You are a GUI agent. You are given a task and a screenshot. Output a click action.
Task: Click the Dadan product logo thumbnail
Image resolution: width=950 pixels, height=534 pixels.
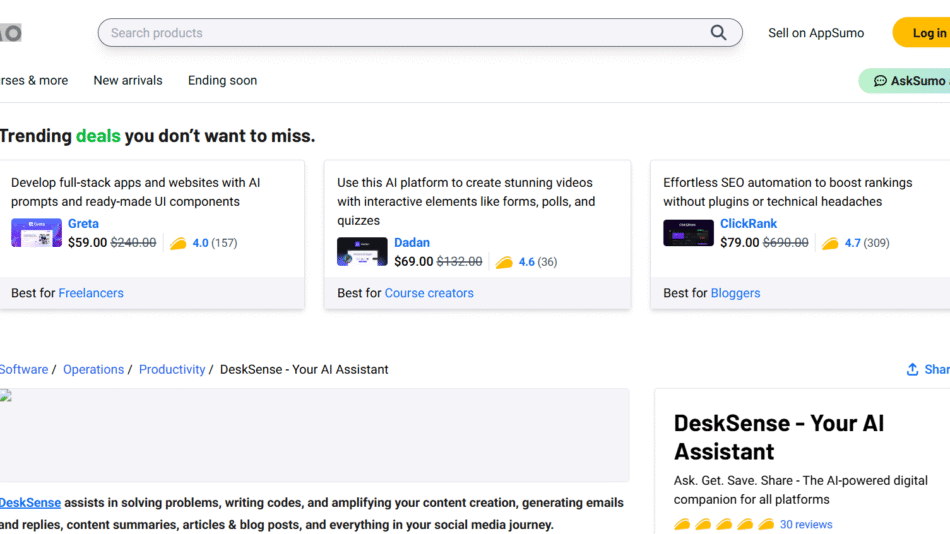[x=362, y=252]
